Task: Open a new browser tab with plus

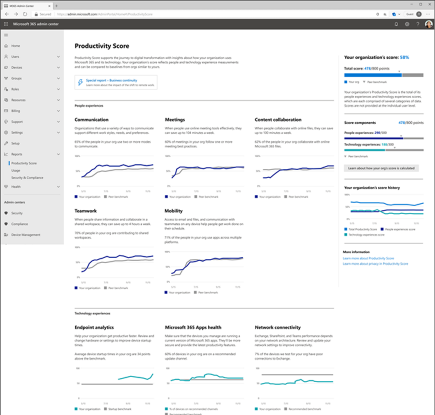Action: click(56, 6)
